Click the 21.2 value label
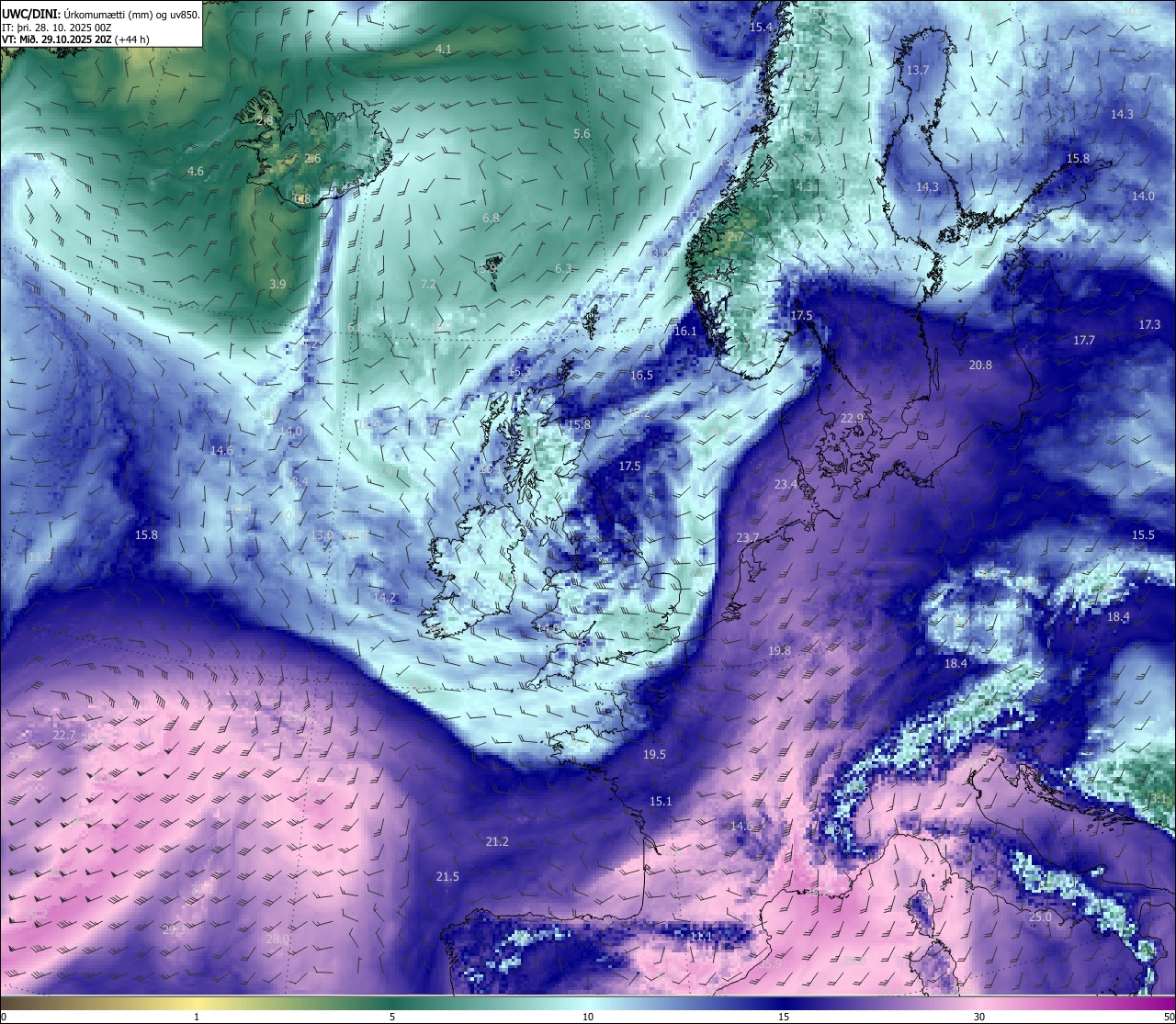The image size is (1176, 1024). point(497,842)
